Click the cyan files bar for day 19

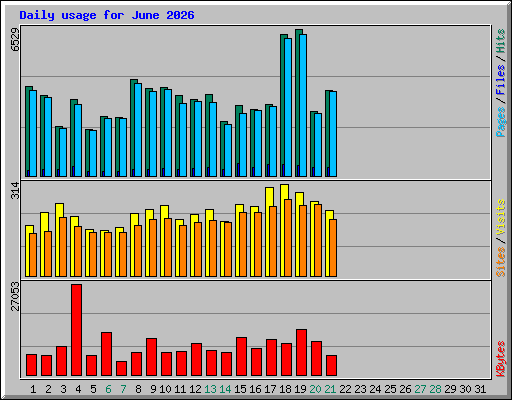(303, 105)
